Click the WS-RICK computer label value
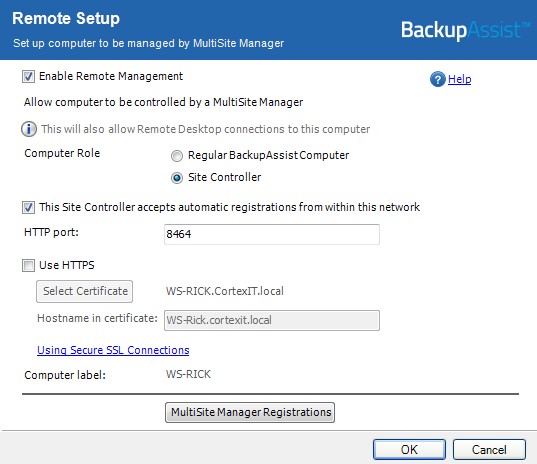Viewport: 537px width, 464px height. point(188,374)
